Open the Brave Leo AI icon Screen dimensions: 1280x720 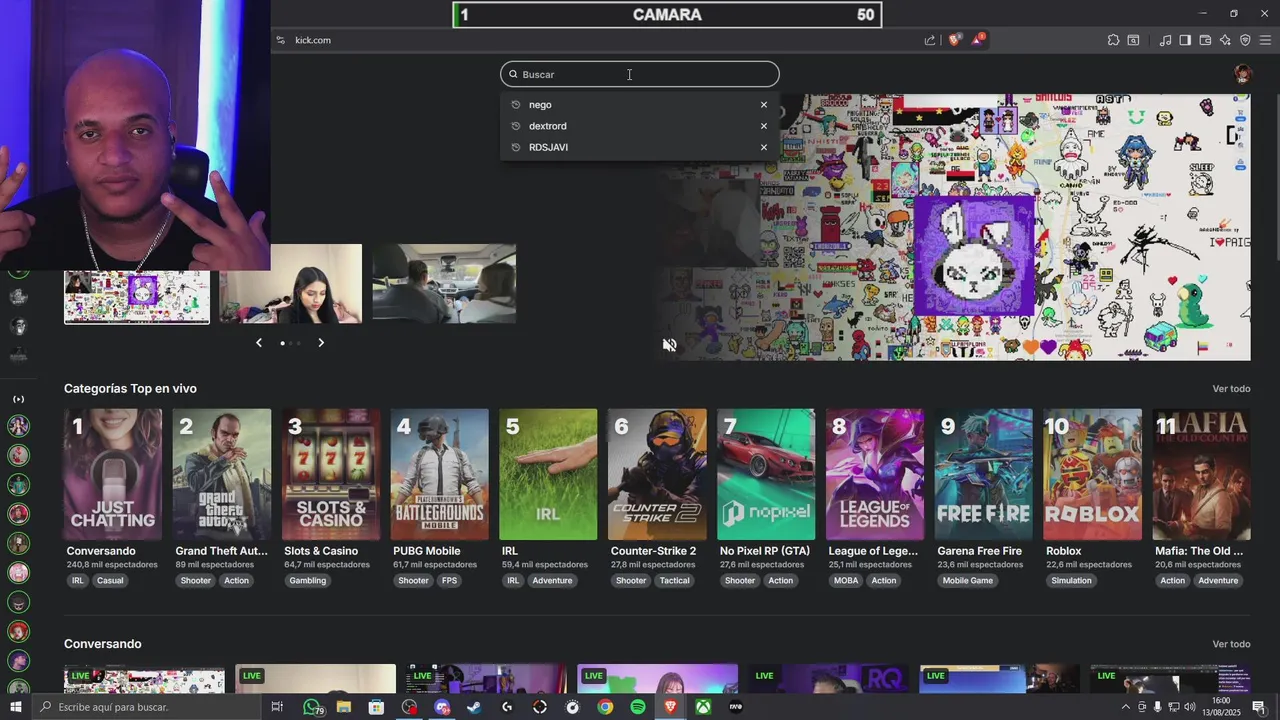[1225, 40]
